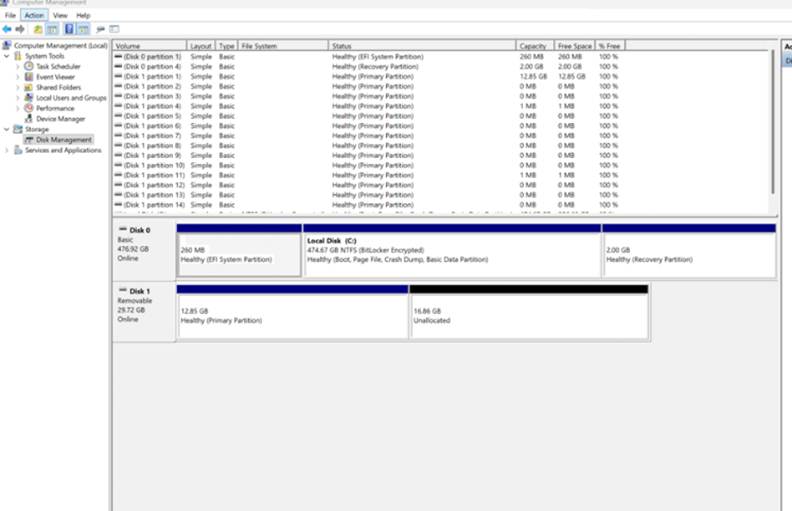The width and height of the screenshot is (792, 511).
Task: Collapse the System Tools tree node
Action: click(6, 56)
